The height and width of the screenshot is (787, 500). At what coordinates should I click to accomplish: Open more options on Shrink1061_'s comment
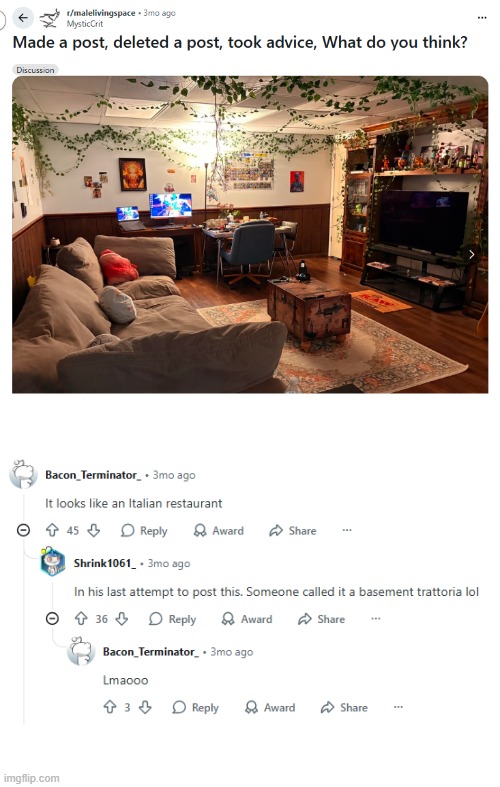(376, 618)
